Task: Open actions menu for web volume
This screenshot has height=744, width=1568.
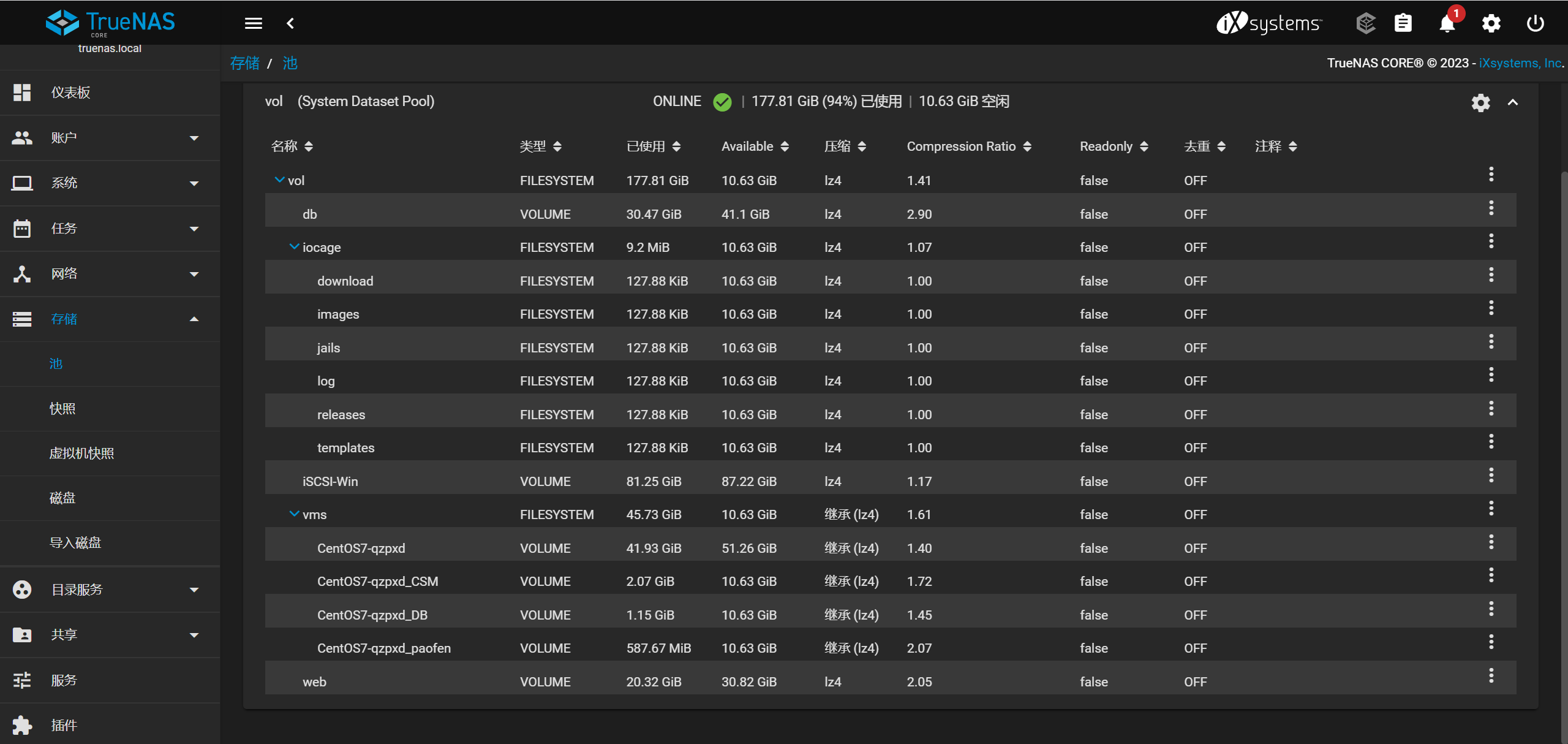Action: [x=1491, y=676]
